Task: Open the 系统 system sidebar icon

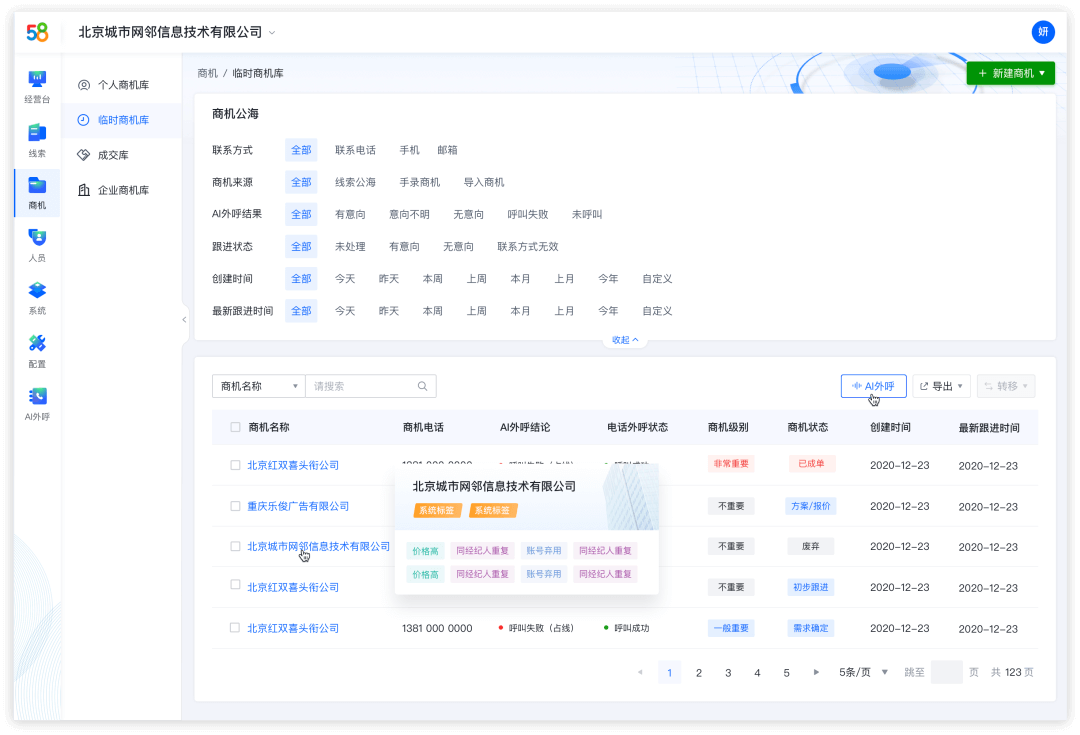Action: point(37,298)
